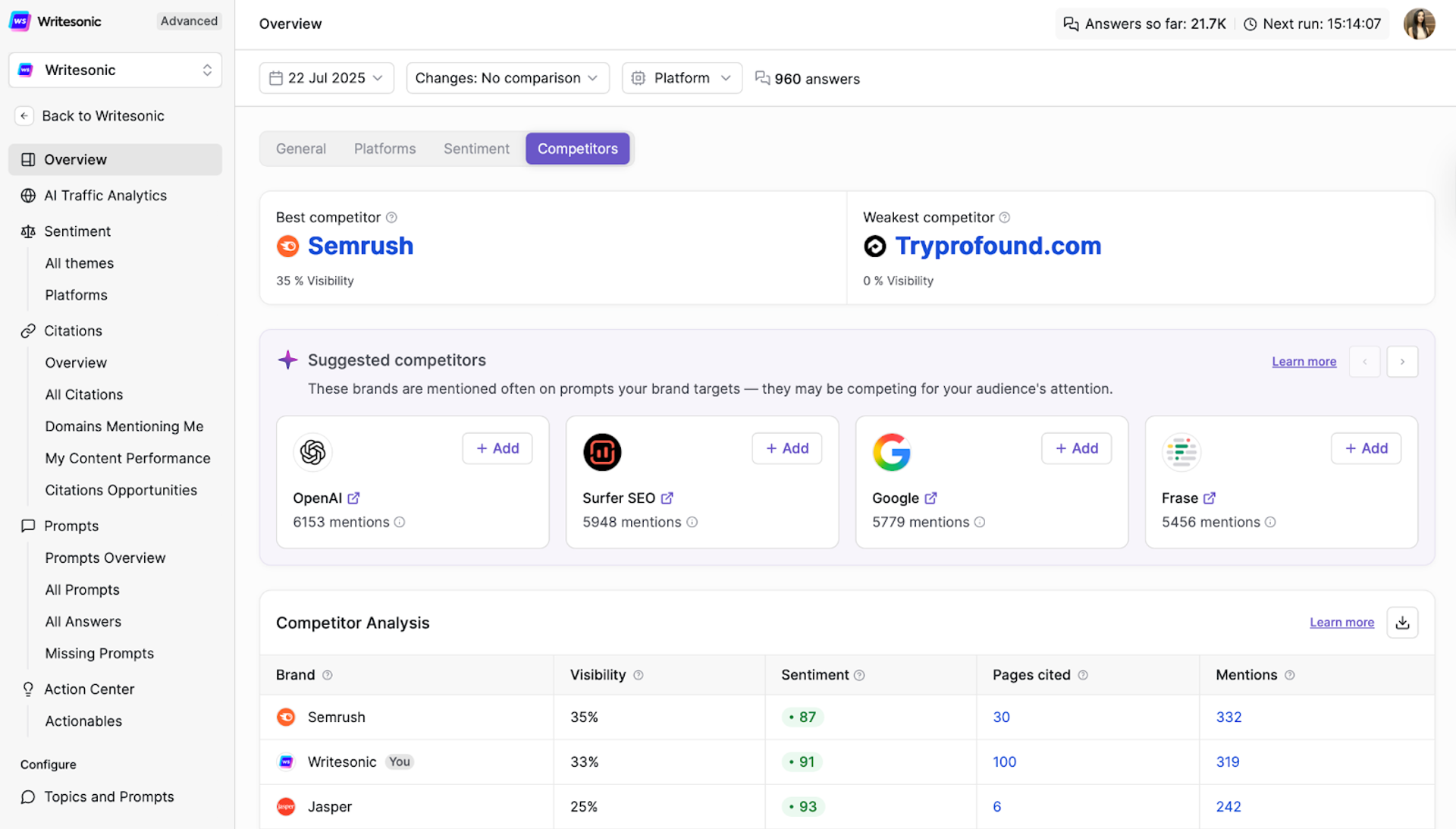Add Frase as a competitor
Image resolution: width=1456 pixels, height=829 pixels.
coord(1366,448)
